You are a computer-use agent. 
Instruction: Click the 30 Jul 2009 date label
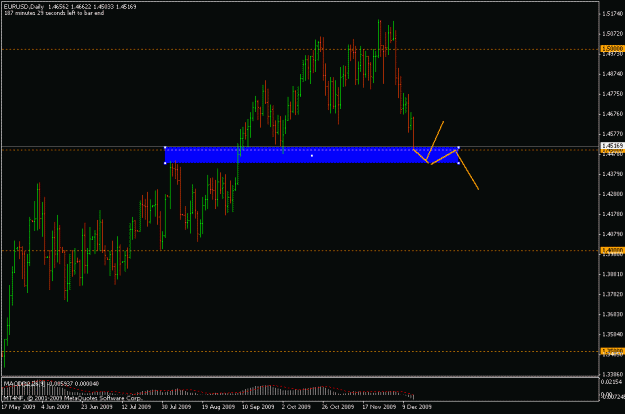(177, 407)
